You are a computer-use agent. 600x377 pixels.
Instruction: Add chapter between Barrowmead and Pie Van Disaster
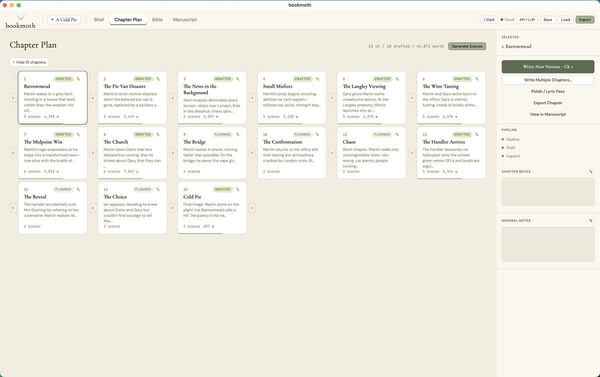pyautogui.click(x=93, y=98)
